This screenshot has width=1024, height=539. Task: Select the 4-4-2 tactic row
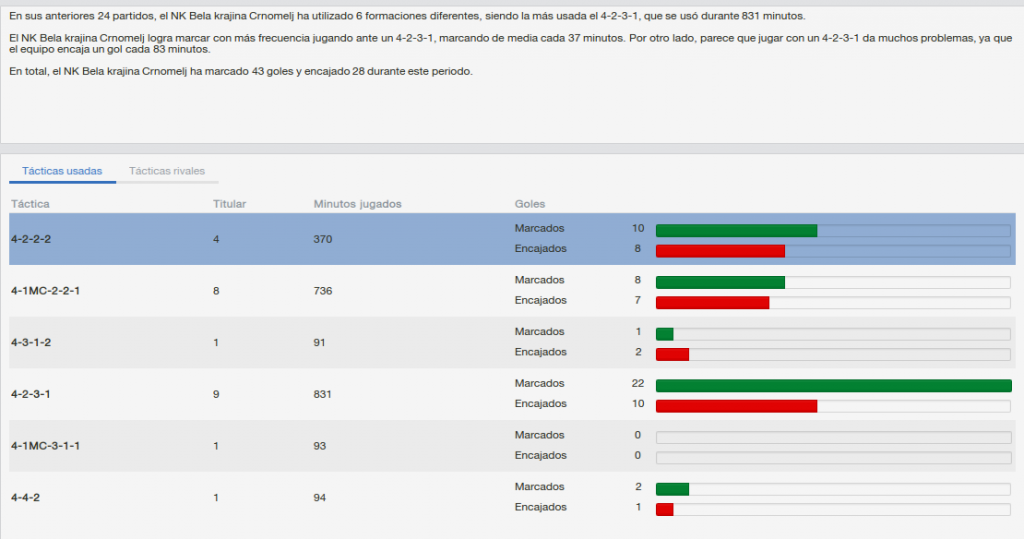coord(512,497)
